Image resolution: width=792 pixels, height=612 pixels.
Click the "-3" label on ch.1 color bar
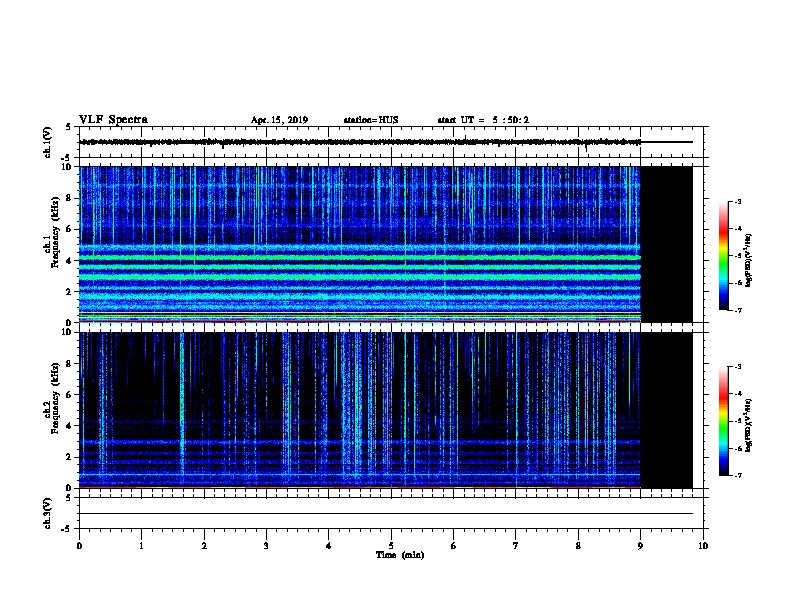point(738,201)
